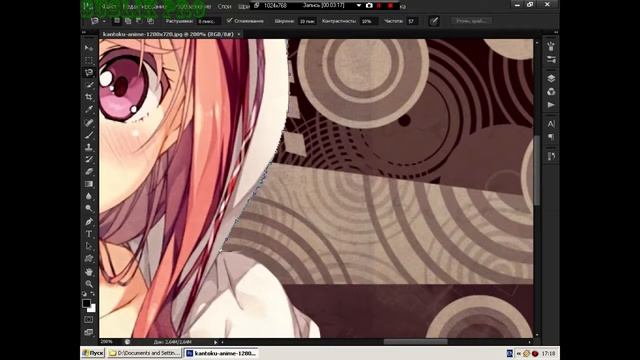Click the Ширина width input field
640x360 pixels.
tap(307, 21)
